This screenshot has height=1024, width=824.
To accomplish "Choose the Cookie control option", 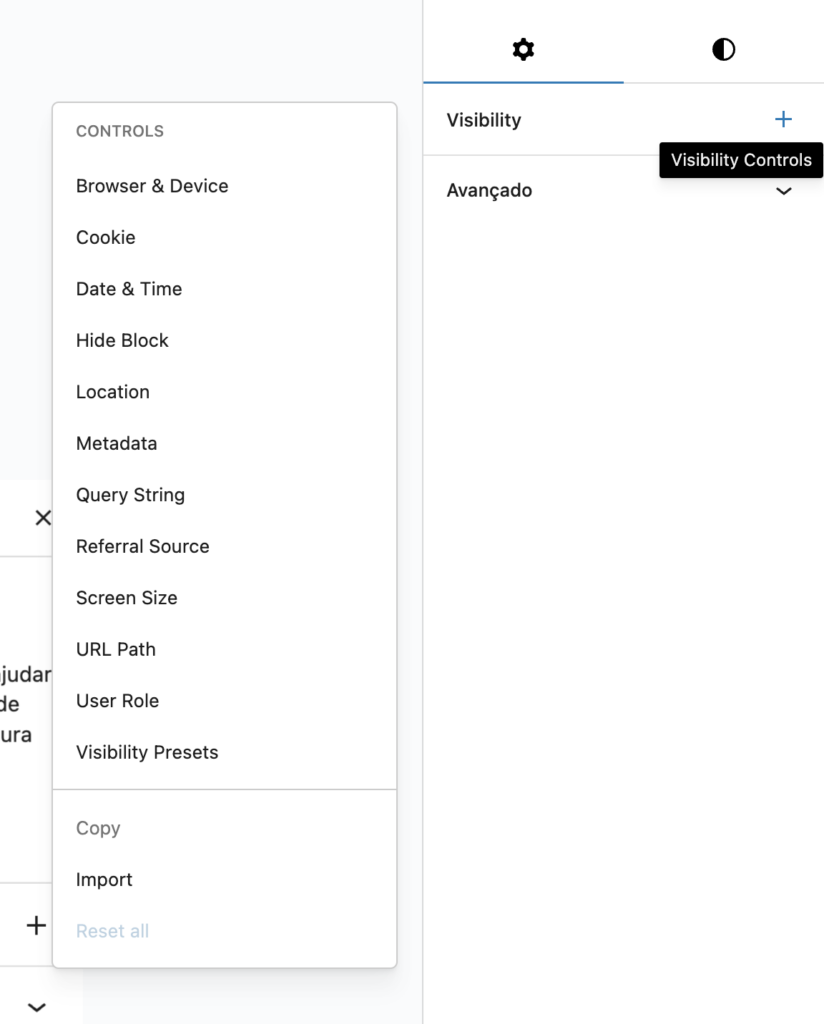I will coord(224,238).
